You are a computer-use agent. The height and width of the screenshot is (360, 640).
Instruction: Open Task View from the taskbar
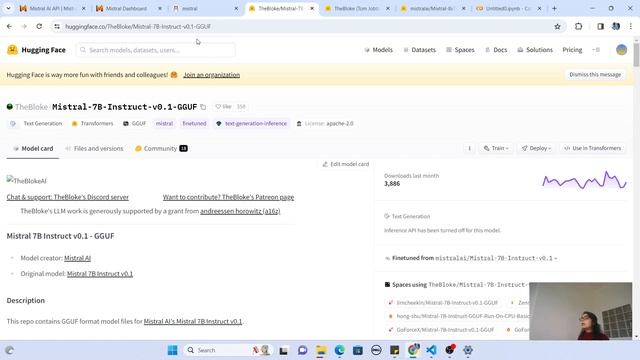(x=284, y=350)
